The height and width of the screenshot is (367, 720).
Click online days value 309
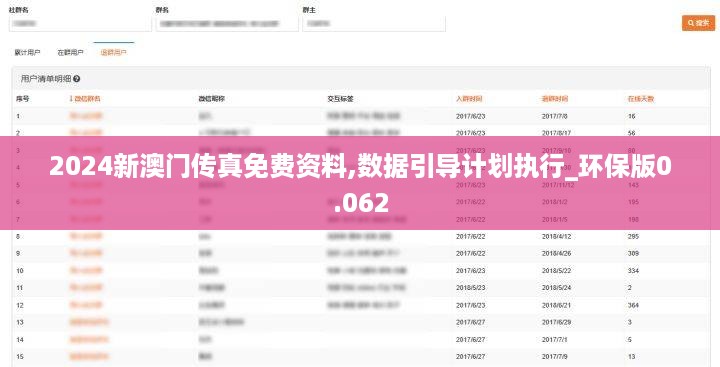click(x=633, y=254)
